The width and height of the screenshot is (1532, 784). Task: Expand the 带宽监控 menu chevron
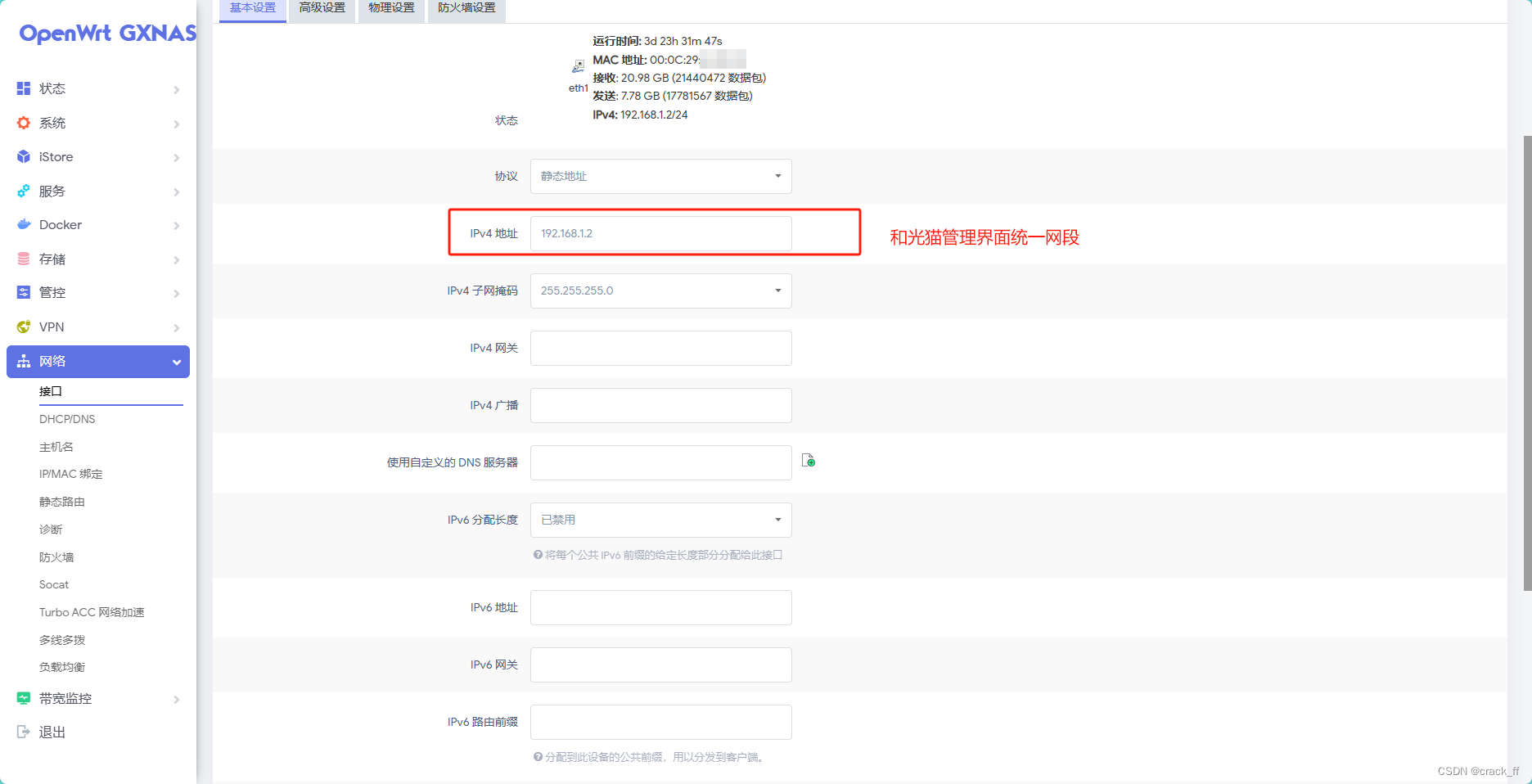(177, 699)
